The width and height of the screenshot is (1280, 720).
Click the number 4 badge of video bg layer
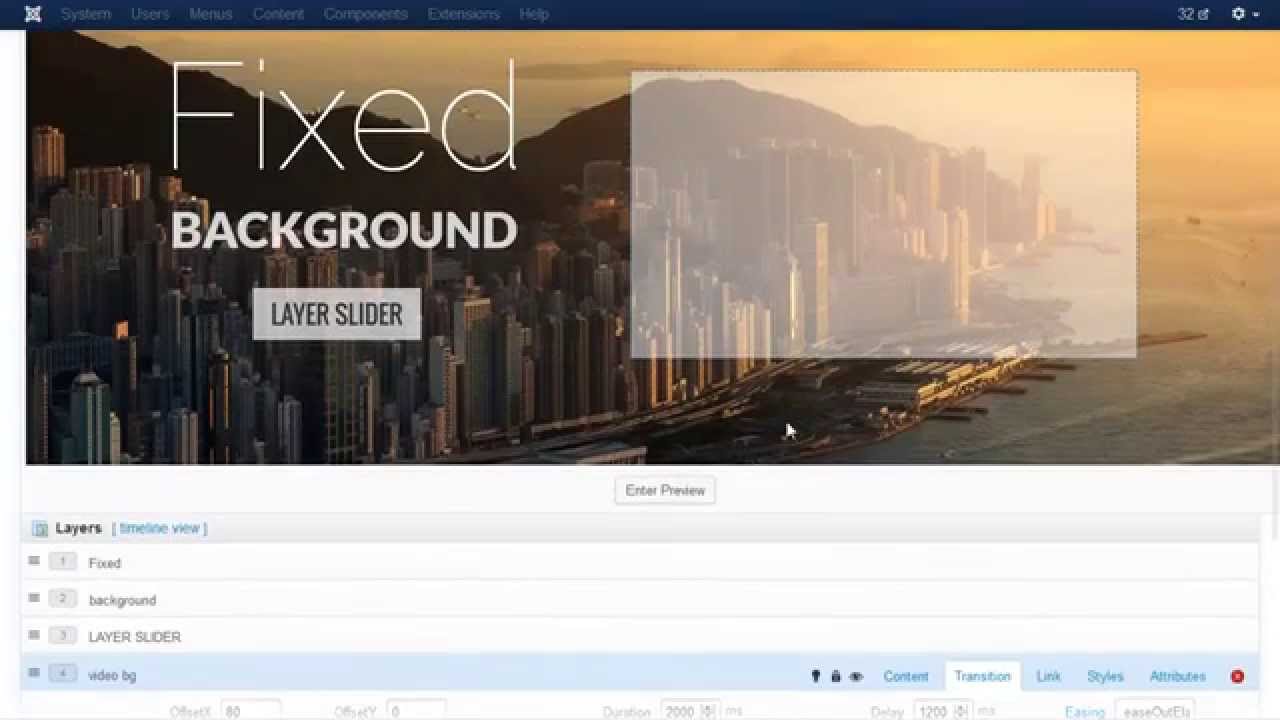62,674
